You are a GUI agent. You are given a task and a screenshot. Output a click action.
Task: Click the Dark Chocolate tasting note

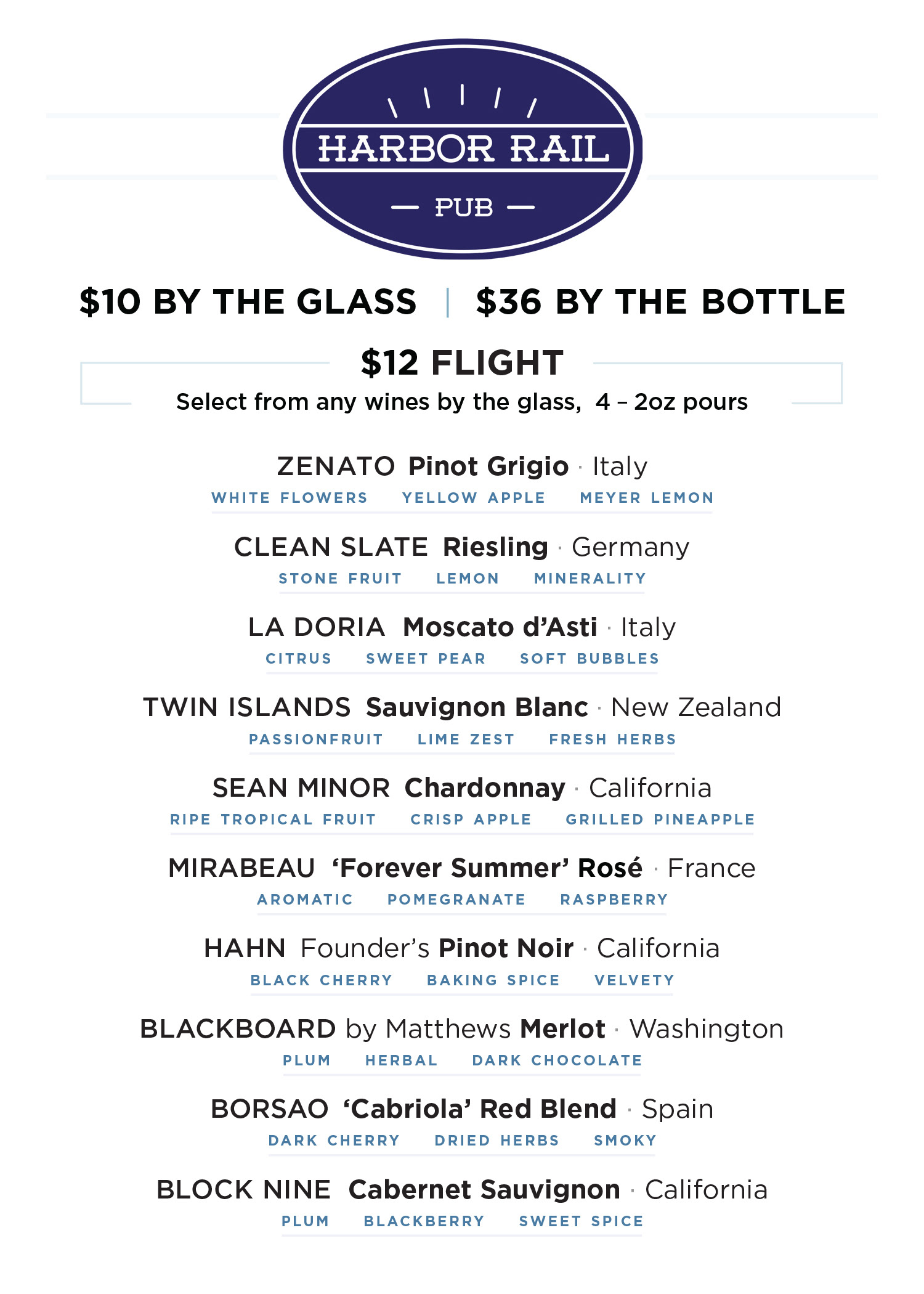[x=557, y=1060]
